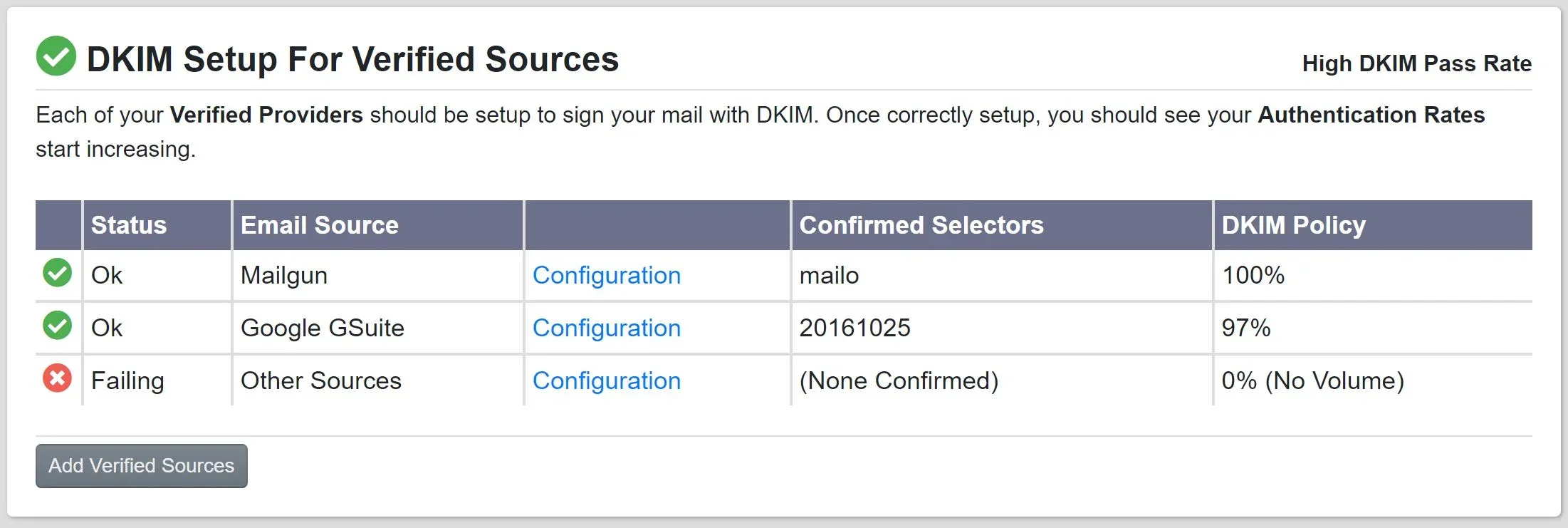
Task: Click the Mailgun email source cell
Action: click(284, 276)
